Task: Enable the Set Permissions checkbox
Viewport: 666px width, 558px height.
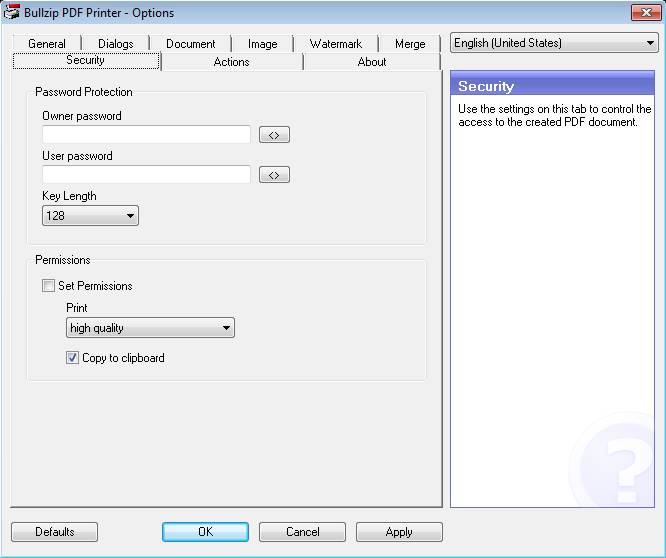Action: 48,285
